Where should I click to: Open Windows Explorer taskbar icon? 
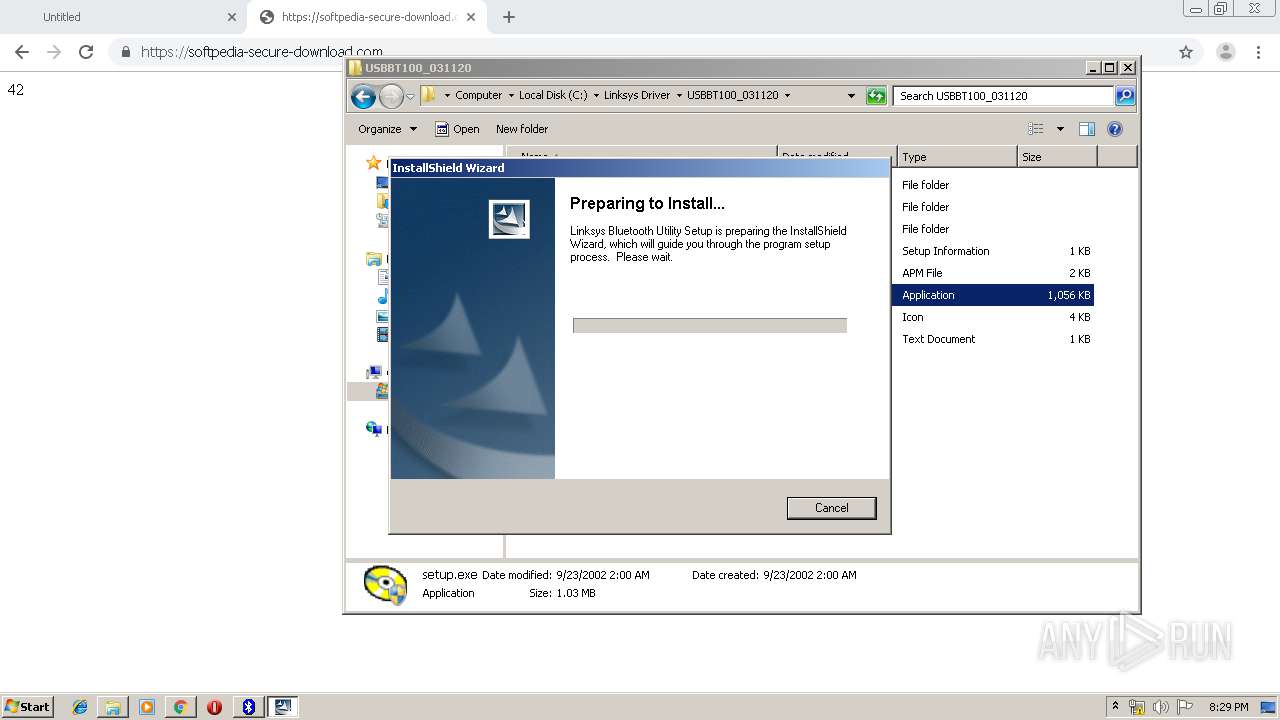113,707
